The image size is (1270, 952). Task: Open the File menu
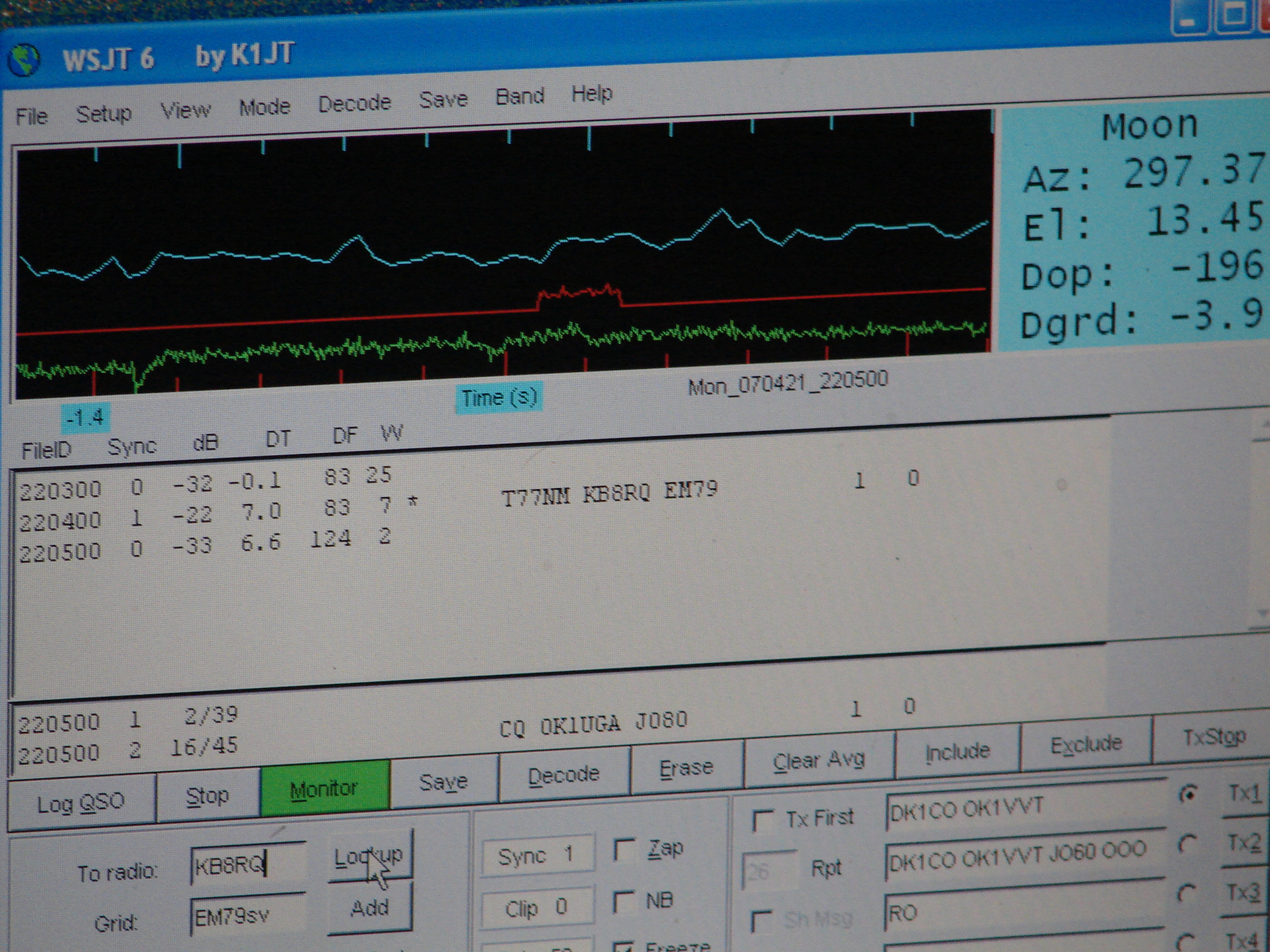coord(31,116)
